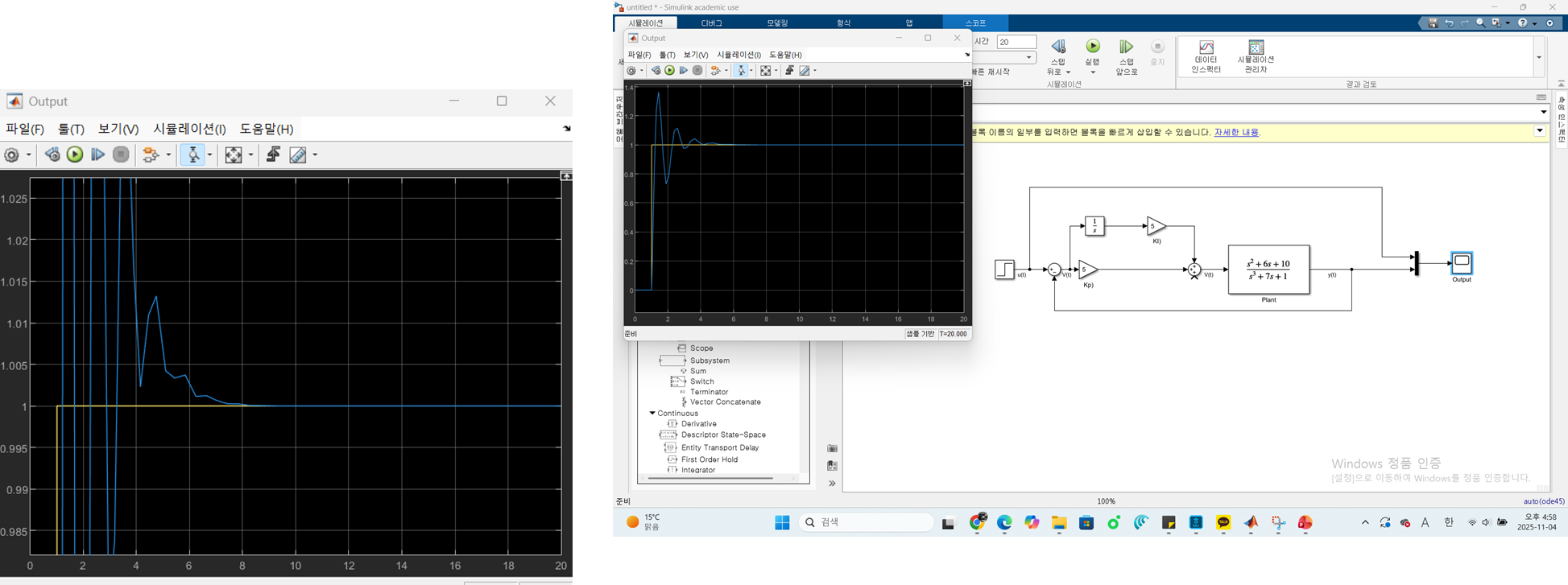The image size is (1568, 585).
Task: Select zoom tool in small Output scope toolbar
Action: click(x=742, y=71)
